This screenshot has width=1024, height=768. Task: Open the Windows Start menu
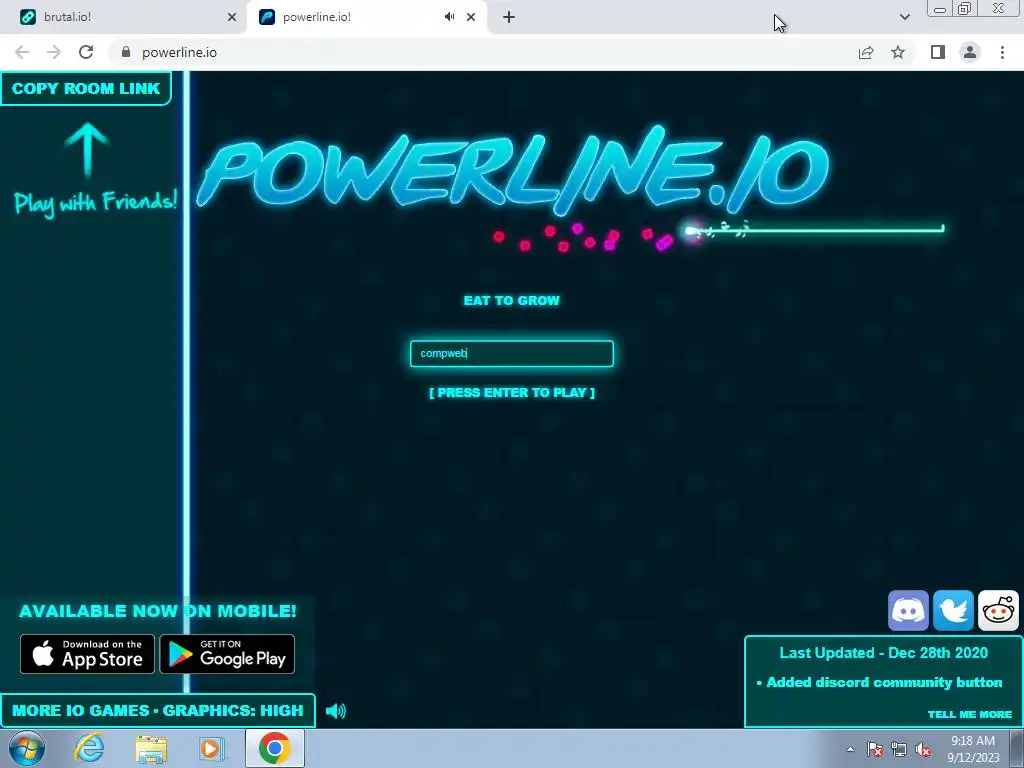[27, 748]
